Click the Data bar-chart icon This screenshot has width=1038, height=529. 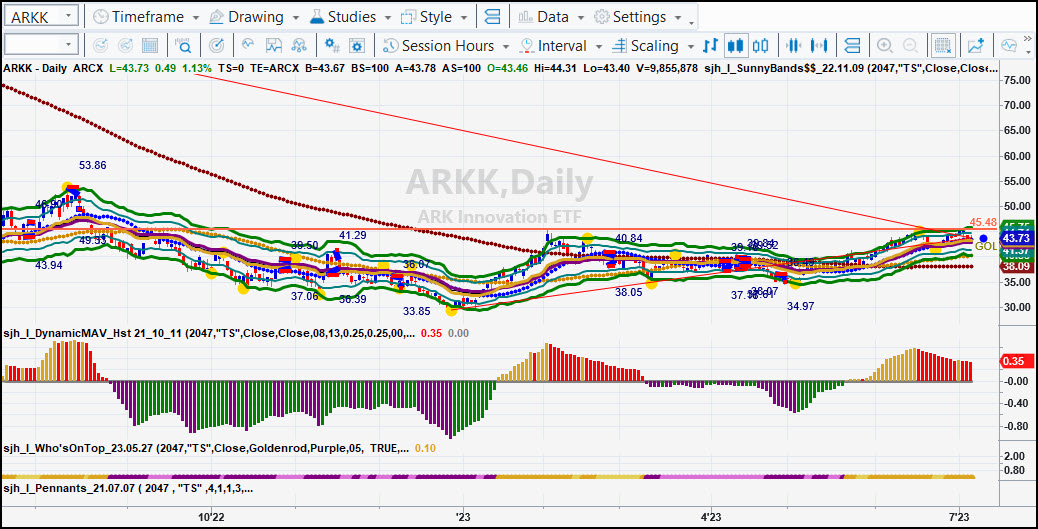(x=526, y=17)
